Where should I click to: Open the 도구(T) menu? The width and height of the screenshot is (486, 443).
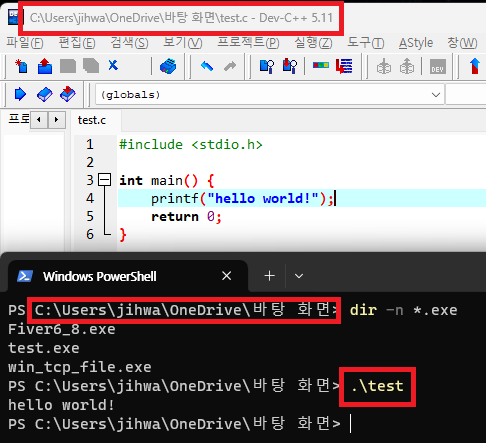(x=366, y=43)
